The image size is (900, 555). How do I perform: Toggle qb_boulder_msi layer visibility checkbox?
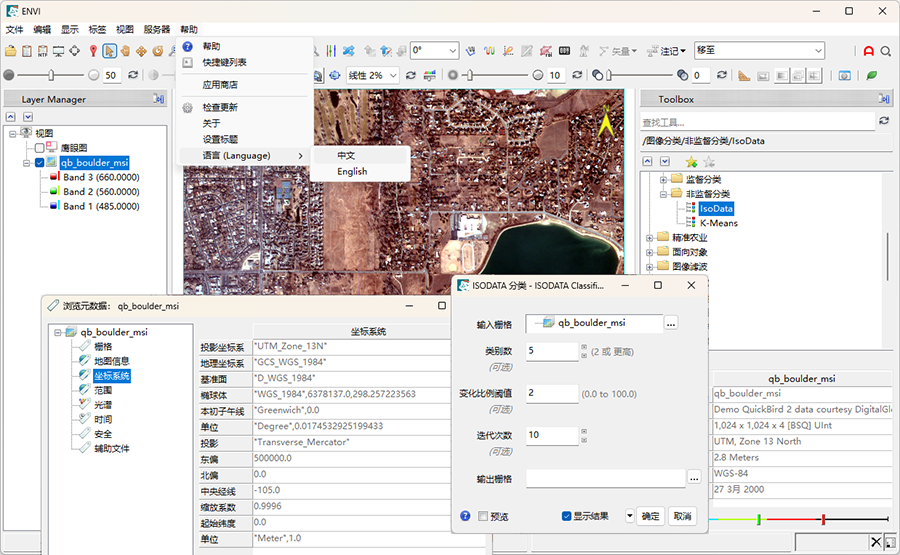coord(40,162)
